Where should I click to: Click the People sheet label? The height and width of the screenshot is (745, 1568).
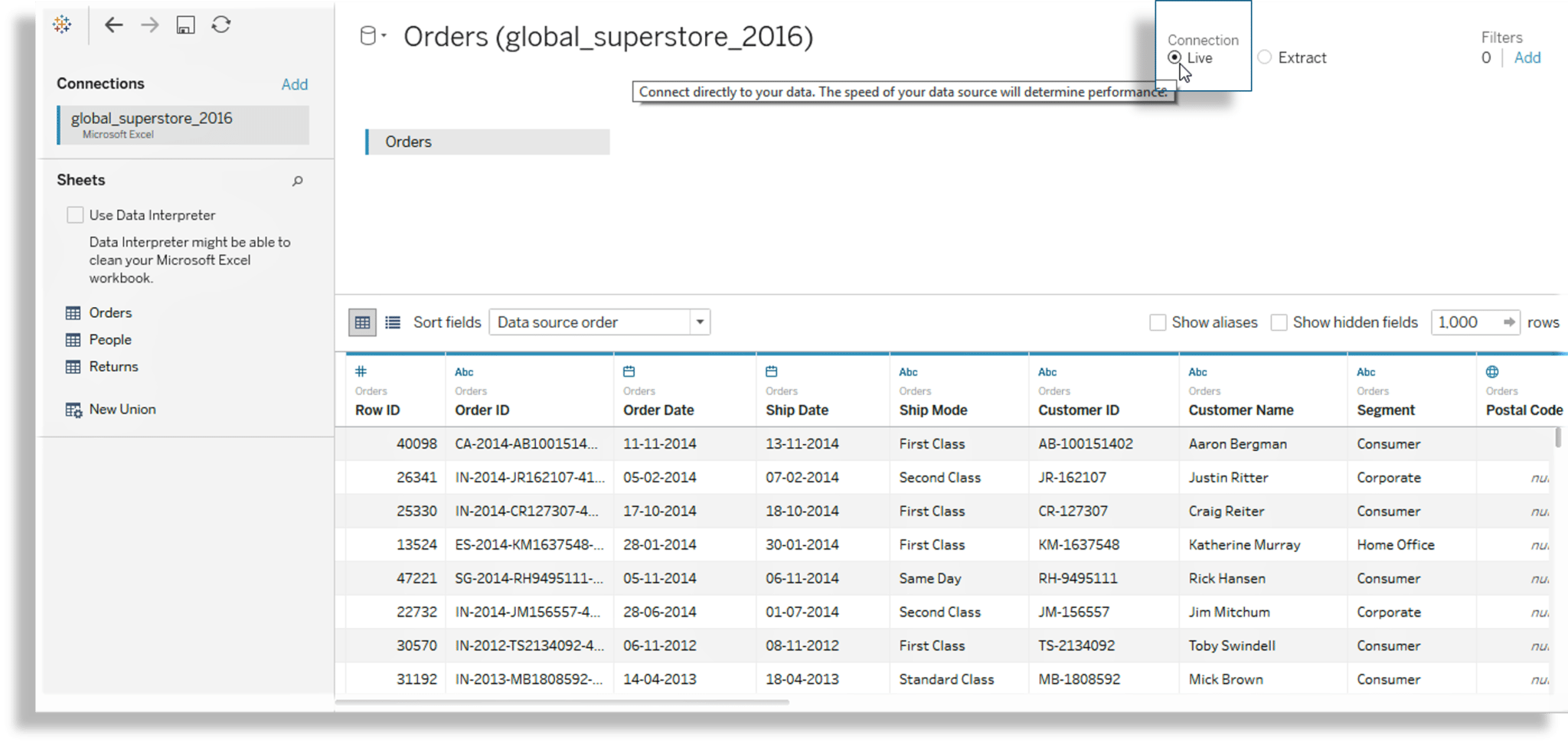pos(110,339)
